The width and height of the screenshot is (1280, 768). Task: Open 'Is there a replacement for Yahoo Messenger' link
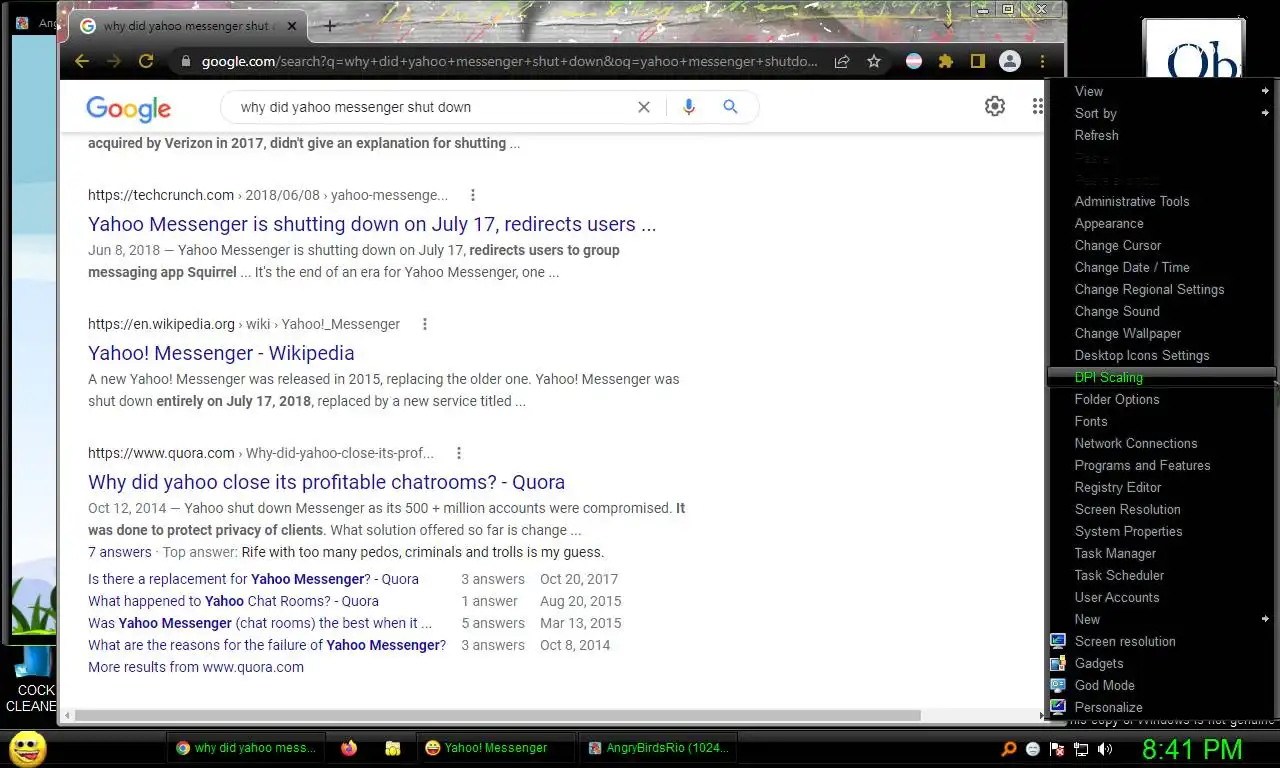(253, 579)
